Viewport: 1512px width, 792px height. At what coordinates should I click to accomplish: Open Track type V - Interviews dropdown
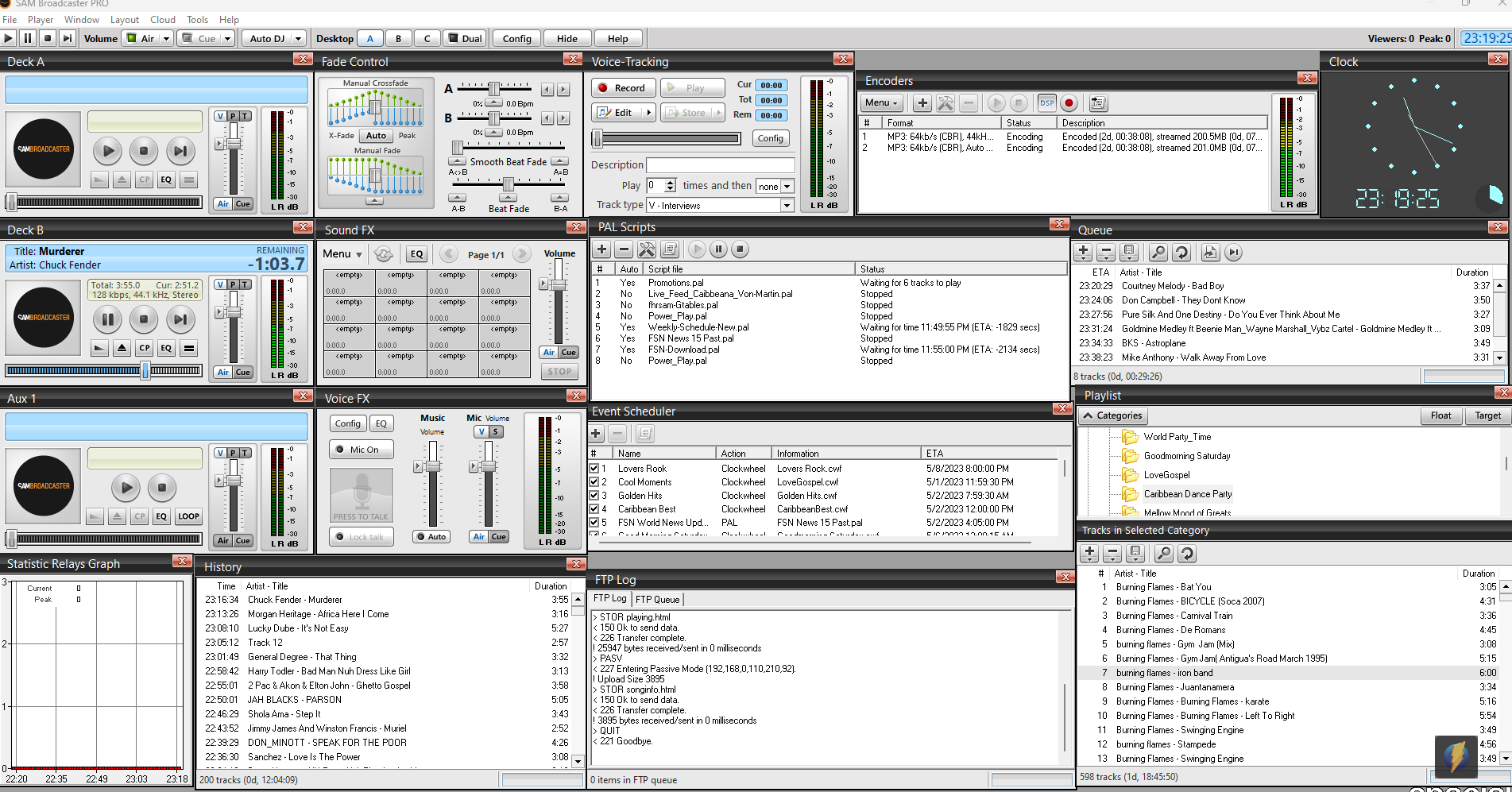pos(787,206)
